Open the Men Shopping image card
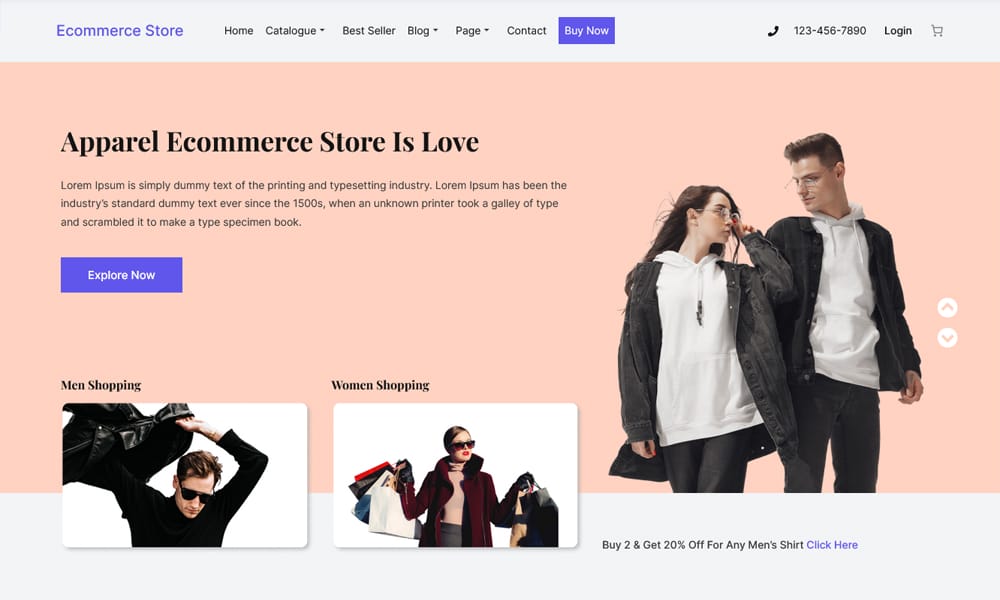Viewport: 1000px width, 600px height. coord(184,474)
